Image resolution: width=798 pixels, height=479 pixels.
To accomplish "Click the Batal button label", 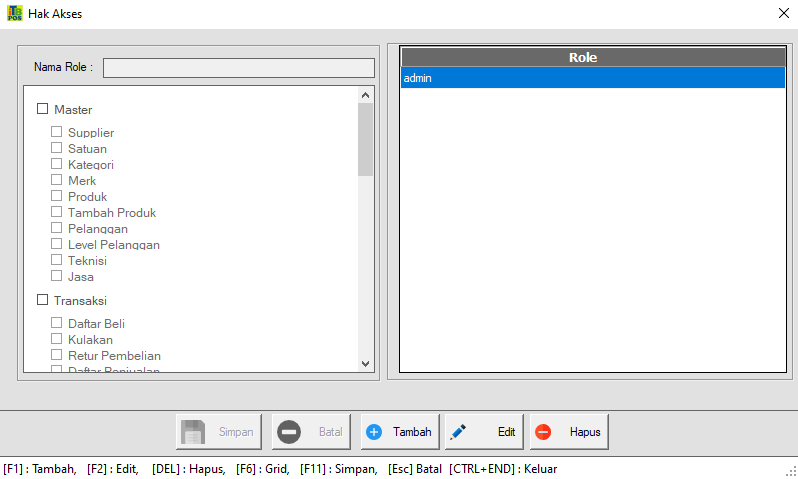I will 331,432.
